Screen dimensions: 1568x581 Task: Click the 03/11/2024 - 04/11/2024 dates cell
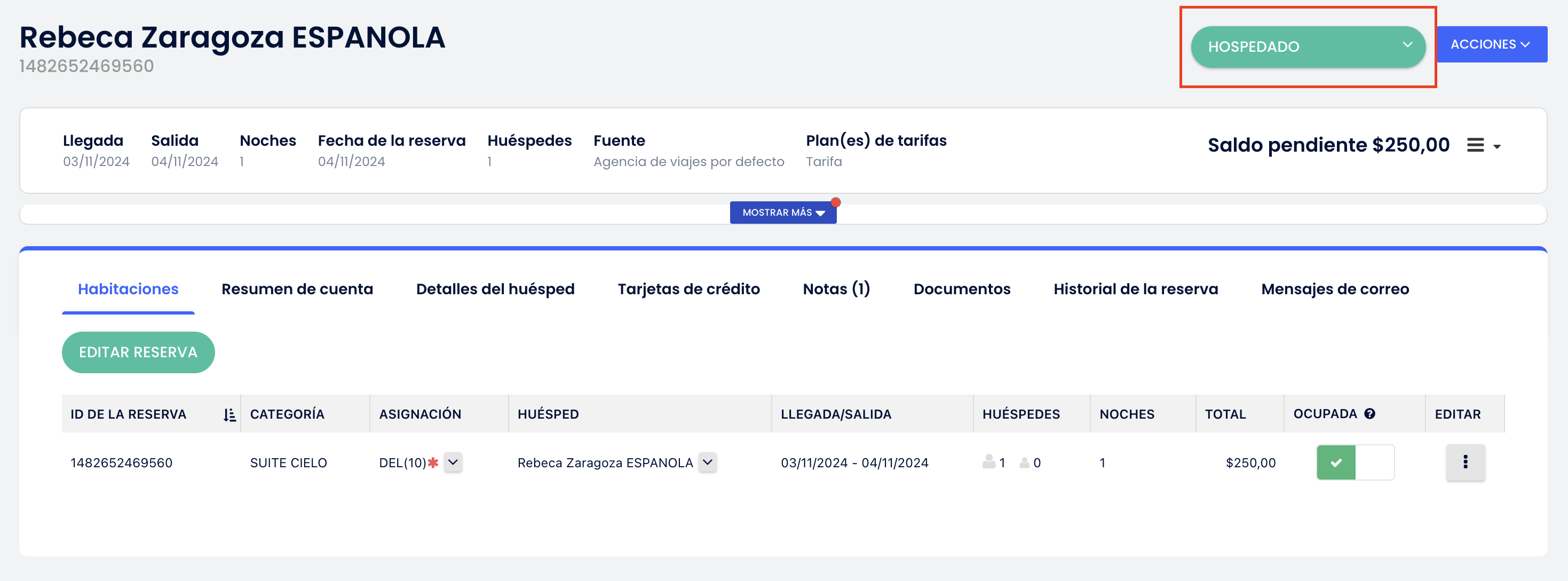coord(854,463)
